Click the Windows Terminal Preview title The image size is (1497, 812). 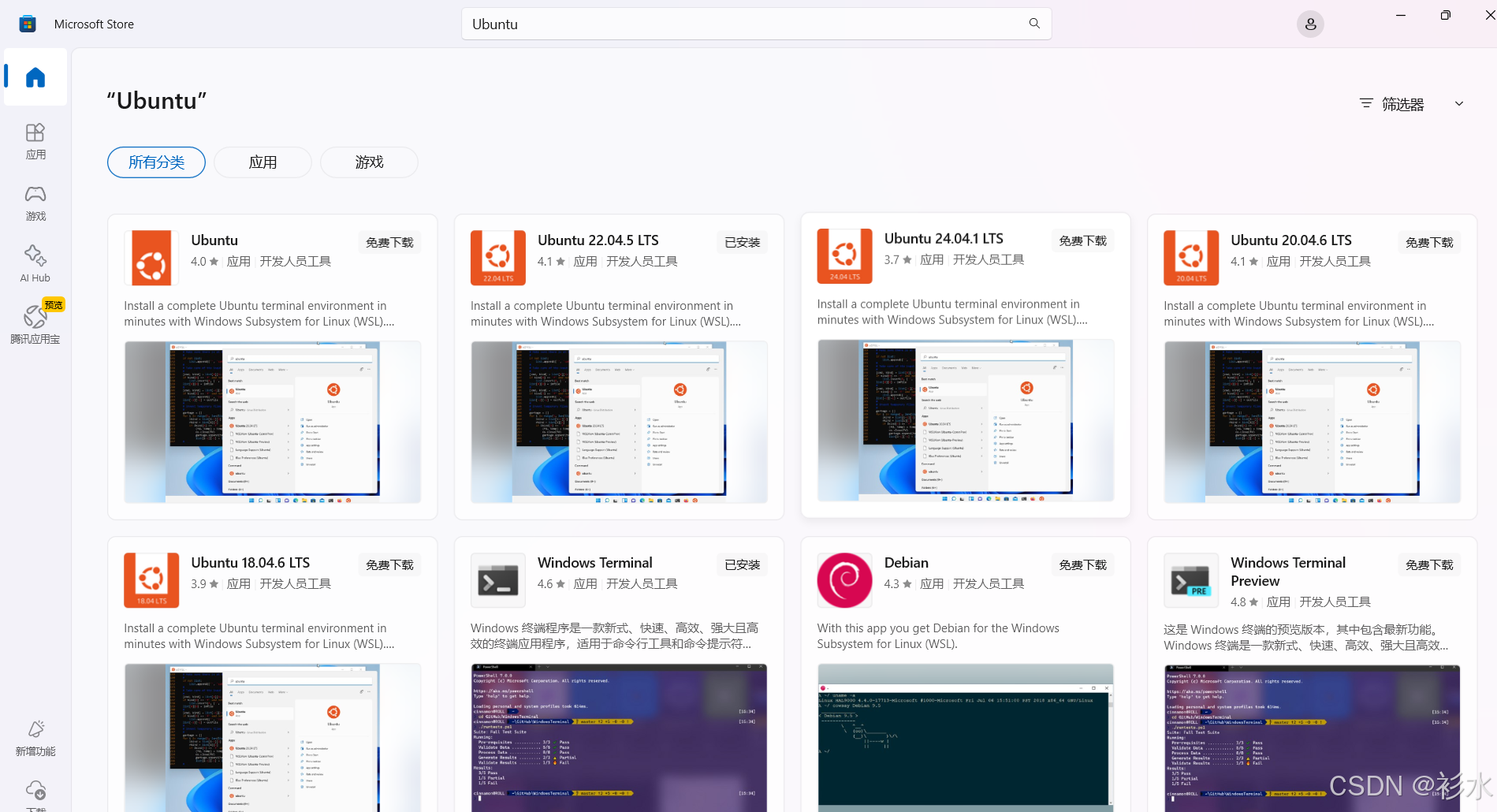[1287, 572]
